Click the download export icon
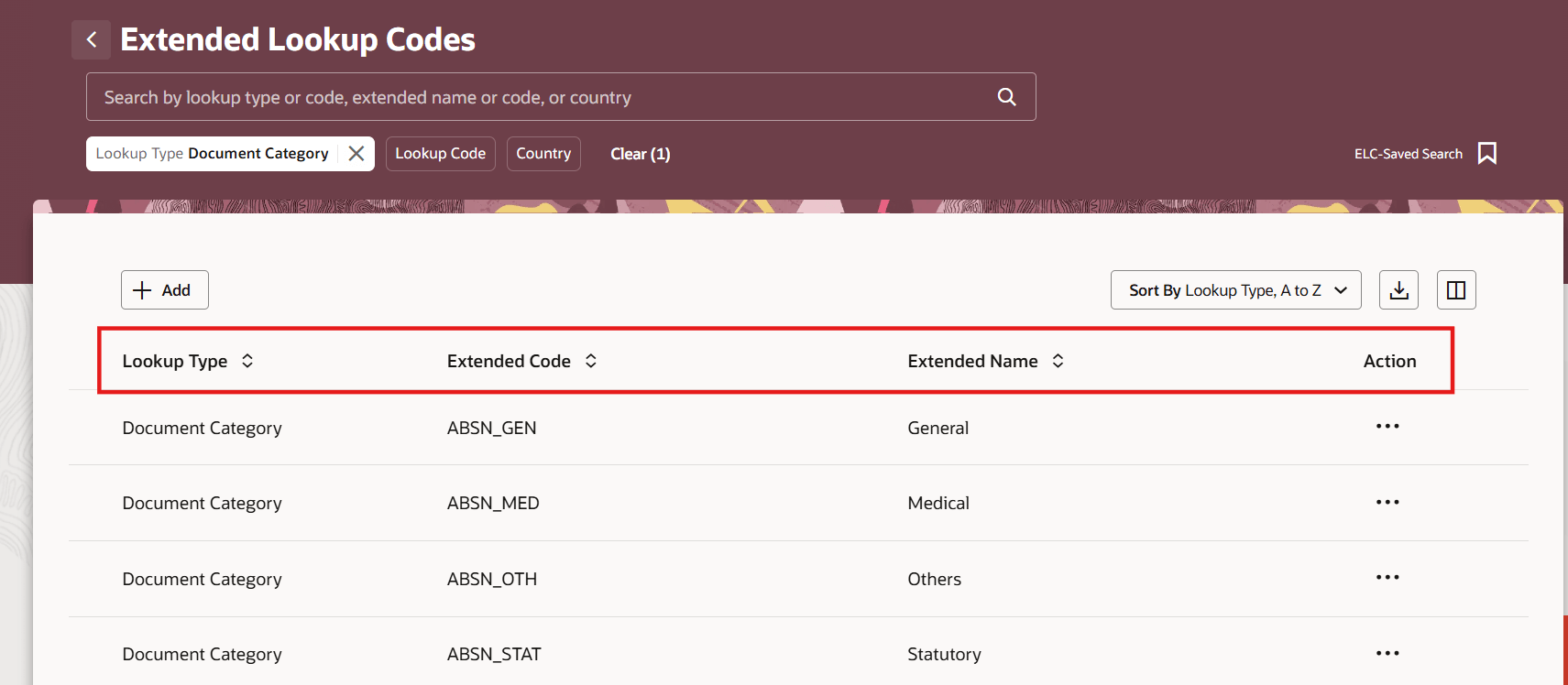This screenshot has width=1568, height=685. [1398, 290]
